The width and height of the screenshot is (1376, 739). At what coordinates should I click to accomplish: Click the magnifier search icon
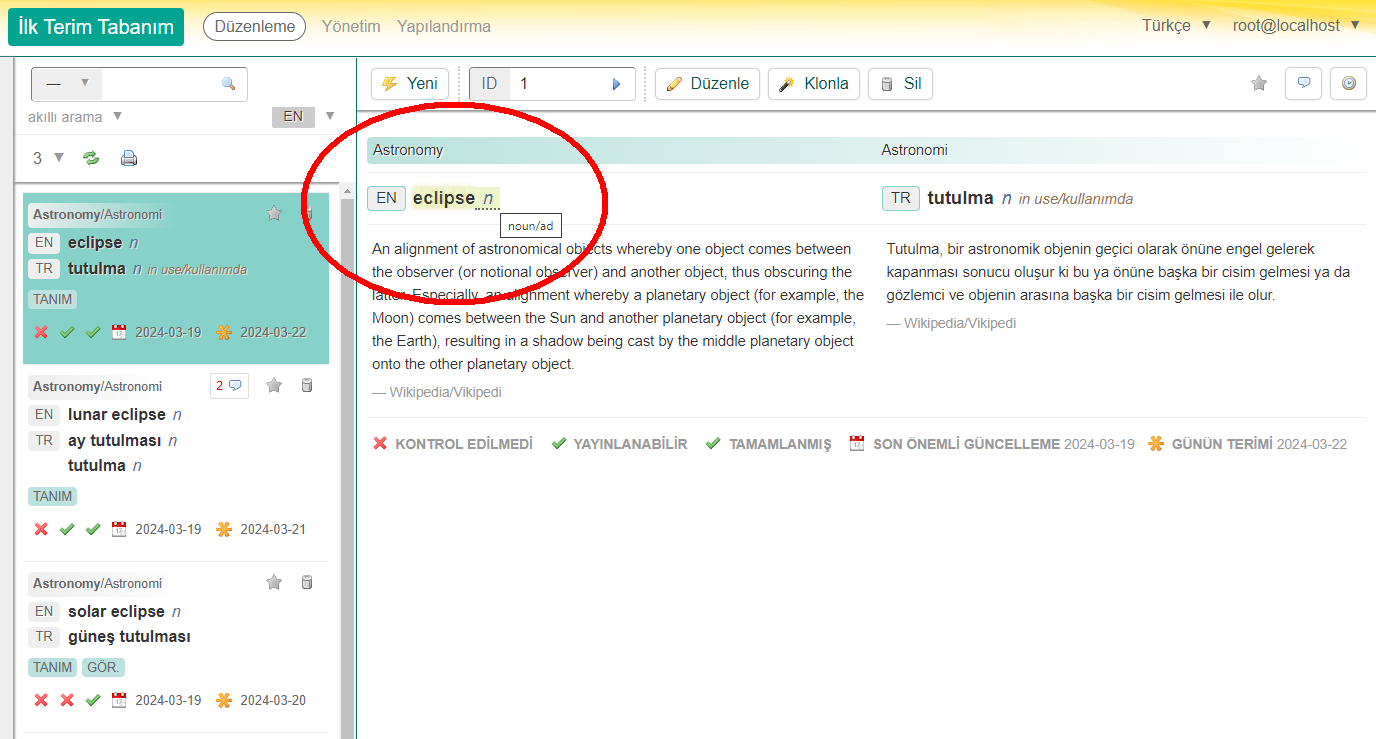pyautogui.click(x=228, y=84)
